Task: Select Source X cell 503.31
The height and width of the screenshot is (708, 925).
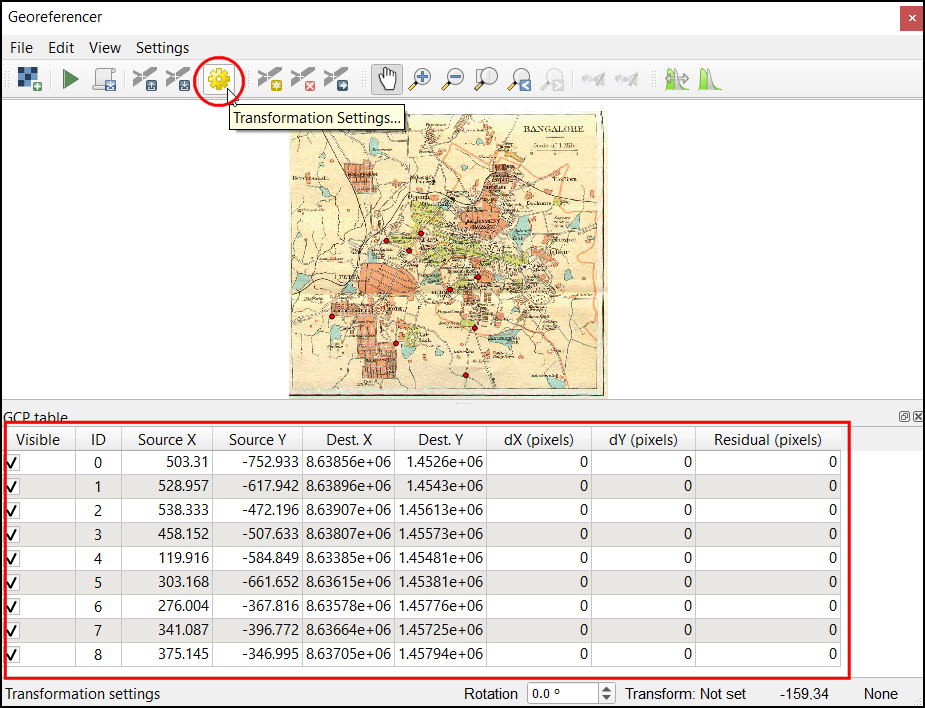Action: coord(167,462)
